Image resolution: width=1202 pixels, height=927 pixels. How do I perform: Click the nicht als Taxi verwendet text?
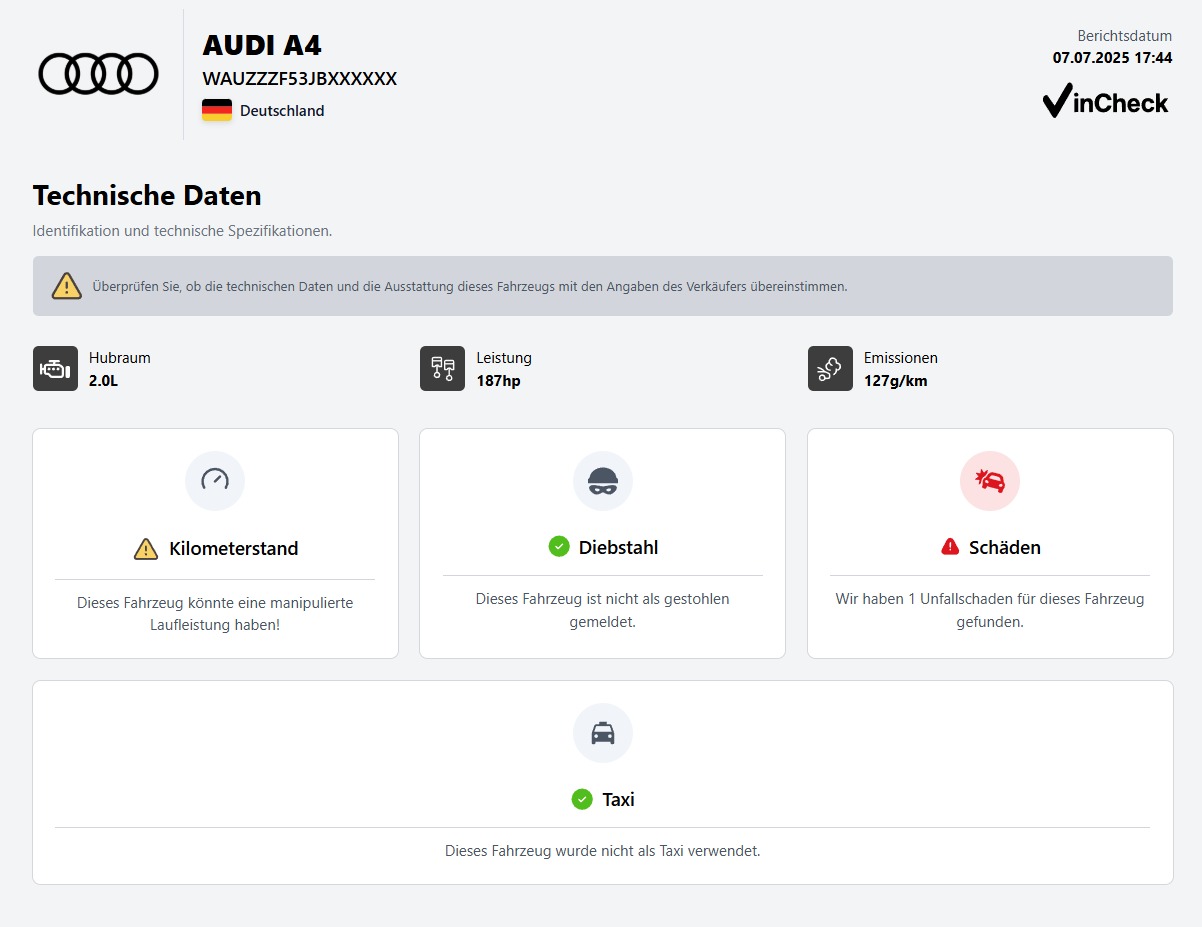pos(603,851)
